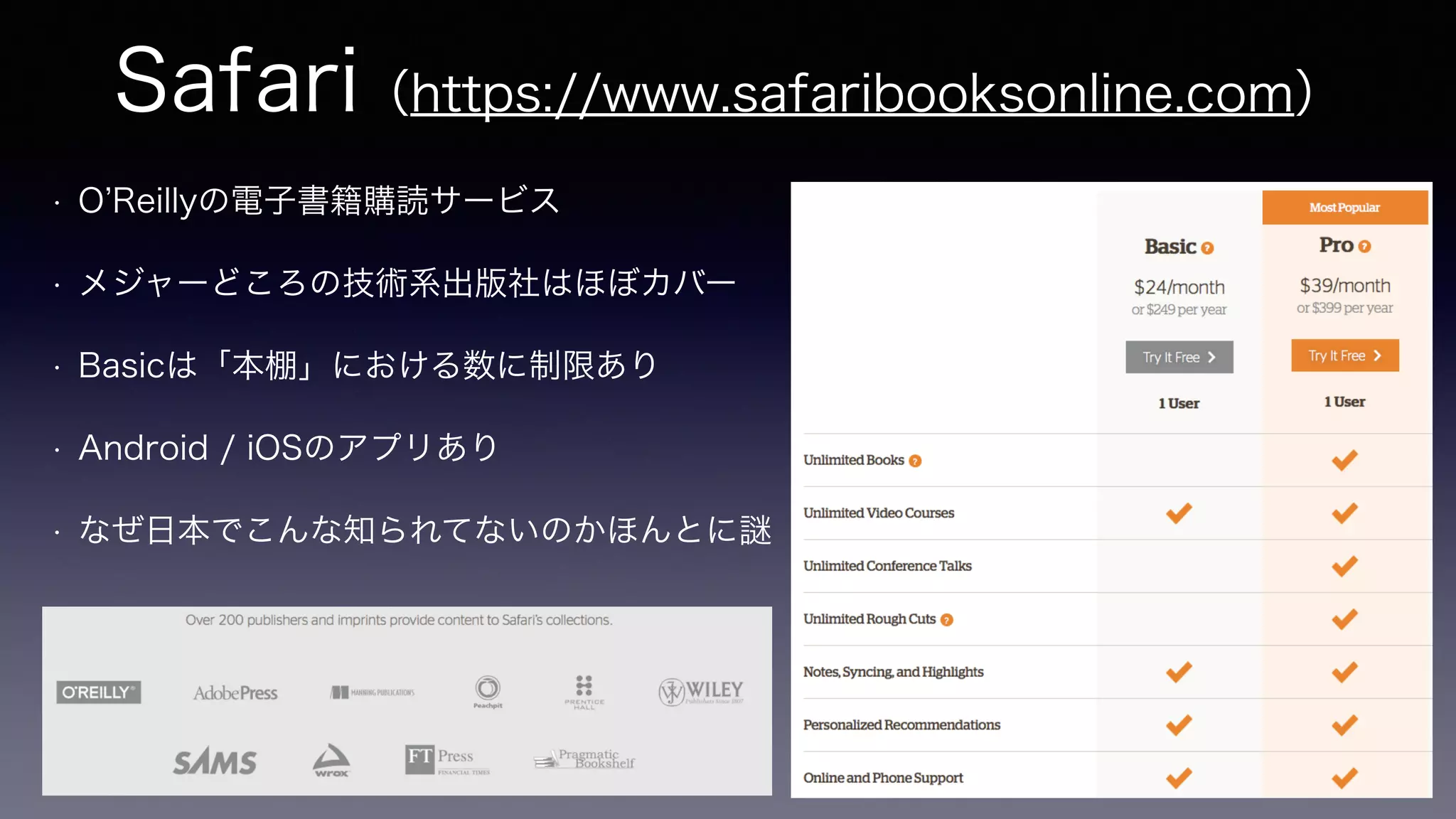Viewport: 1456px width, 819px height.
Task: Click the bullet 'O'Reillyの電子書籍購読サービス'
Action: click(319, 200)
